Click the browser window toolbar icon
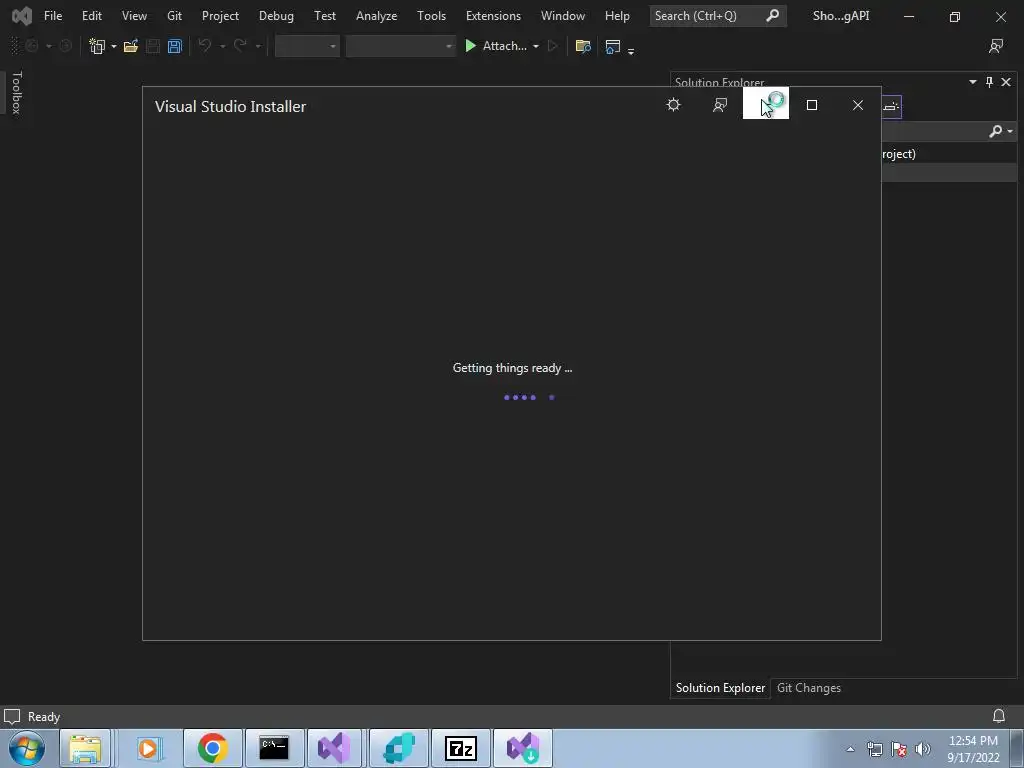The height and width of the screenshot is (768, 1024). 613,46
